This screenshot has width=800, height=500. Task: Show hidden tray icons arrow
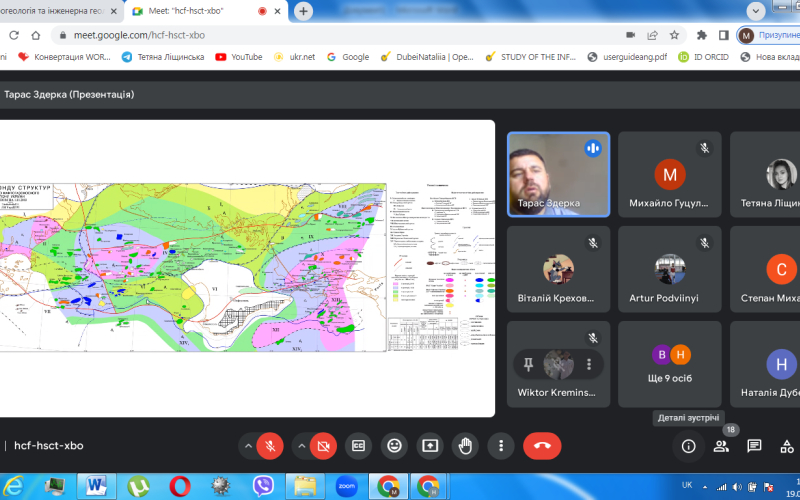[x=705, y=487]
